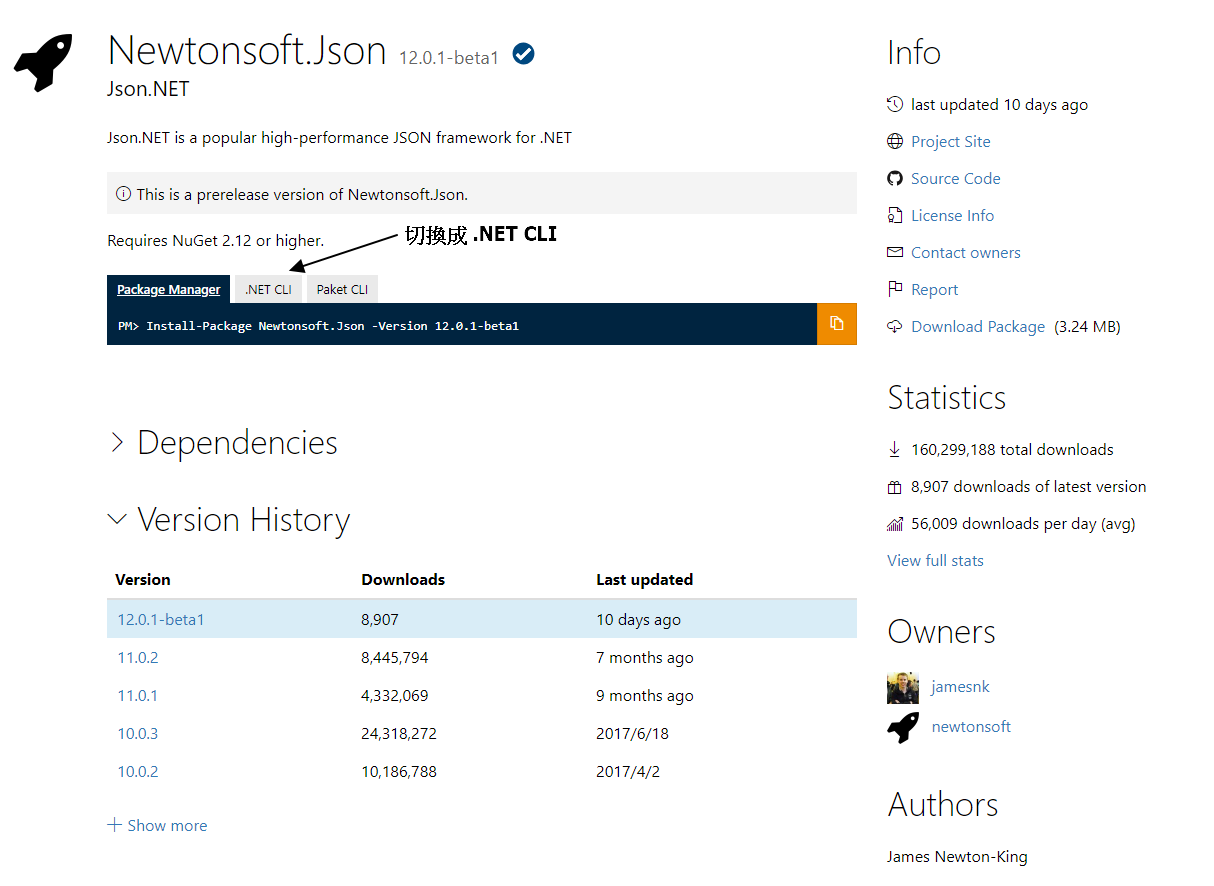Image resolution: width=1214 pixels, height=886 pixels.
Task: Click the verified checkmark badge beside version
Action: [523, 54]
